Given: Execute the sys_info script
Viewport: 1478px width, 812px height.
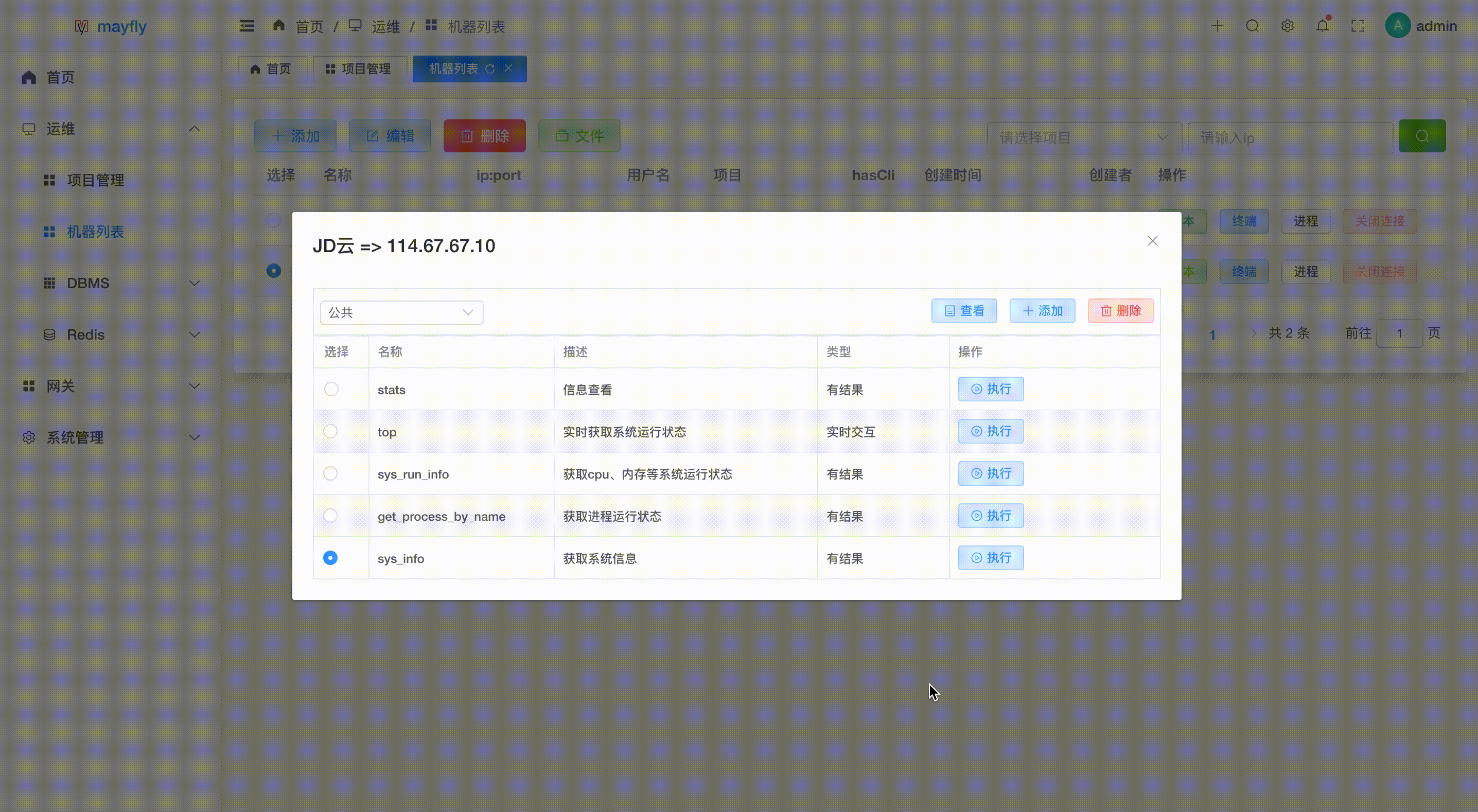Looking at the screenshot, I should [990, 558].
